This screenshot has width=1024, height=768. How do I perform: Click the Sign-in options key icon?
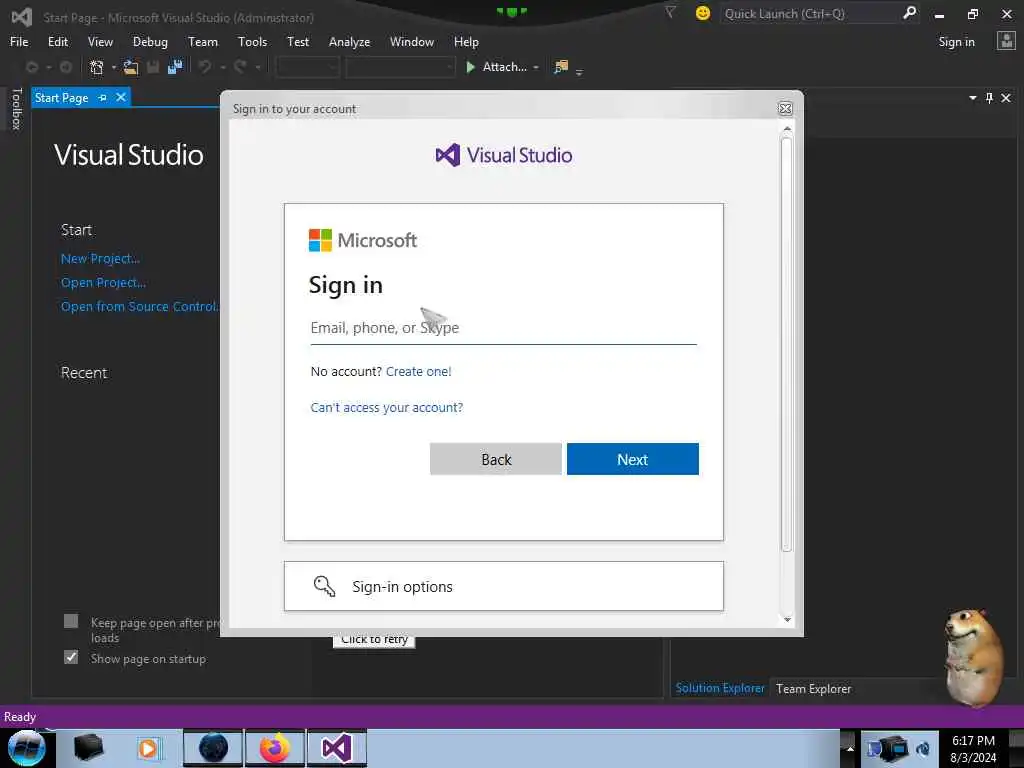(324, 586)
